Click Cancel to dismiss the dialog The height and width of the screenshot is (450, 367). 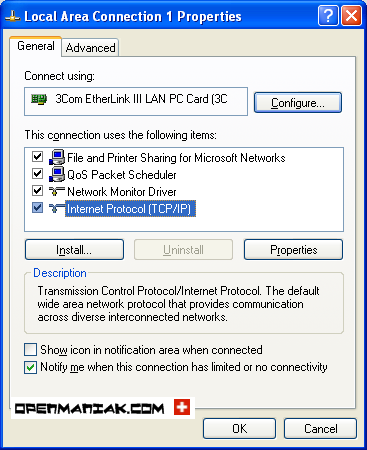pyautogui.click(x=320, y=429)
